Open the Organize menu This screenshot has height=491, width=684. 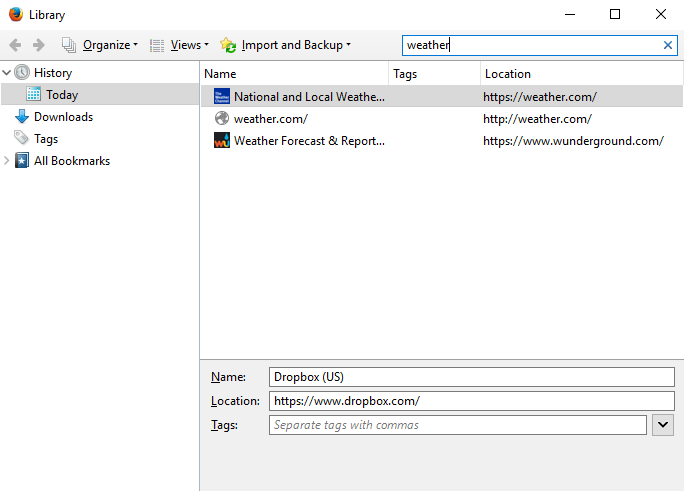(x=110, y=45)
